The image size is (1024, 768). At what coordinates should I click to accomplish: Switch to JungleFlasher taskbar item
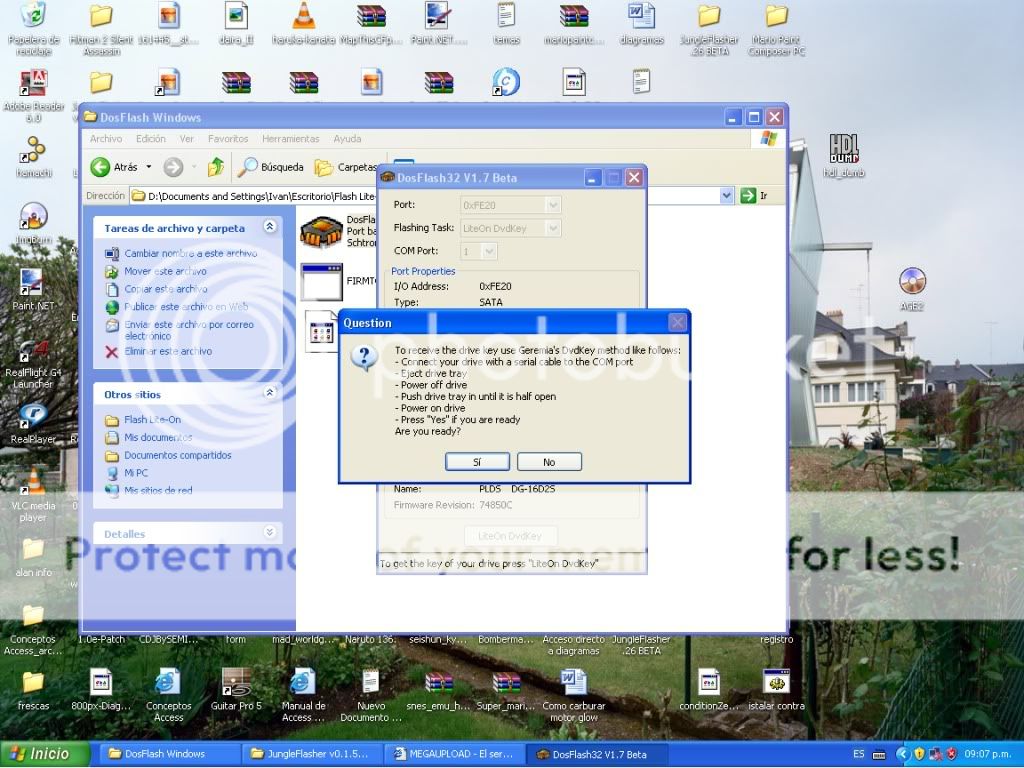pyautogui.click(x=310, y=754)
